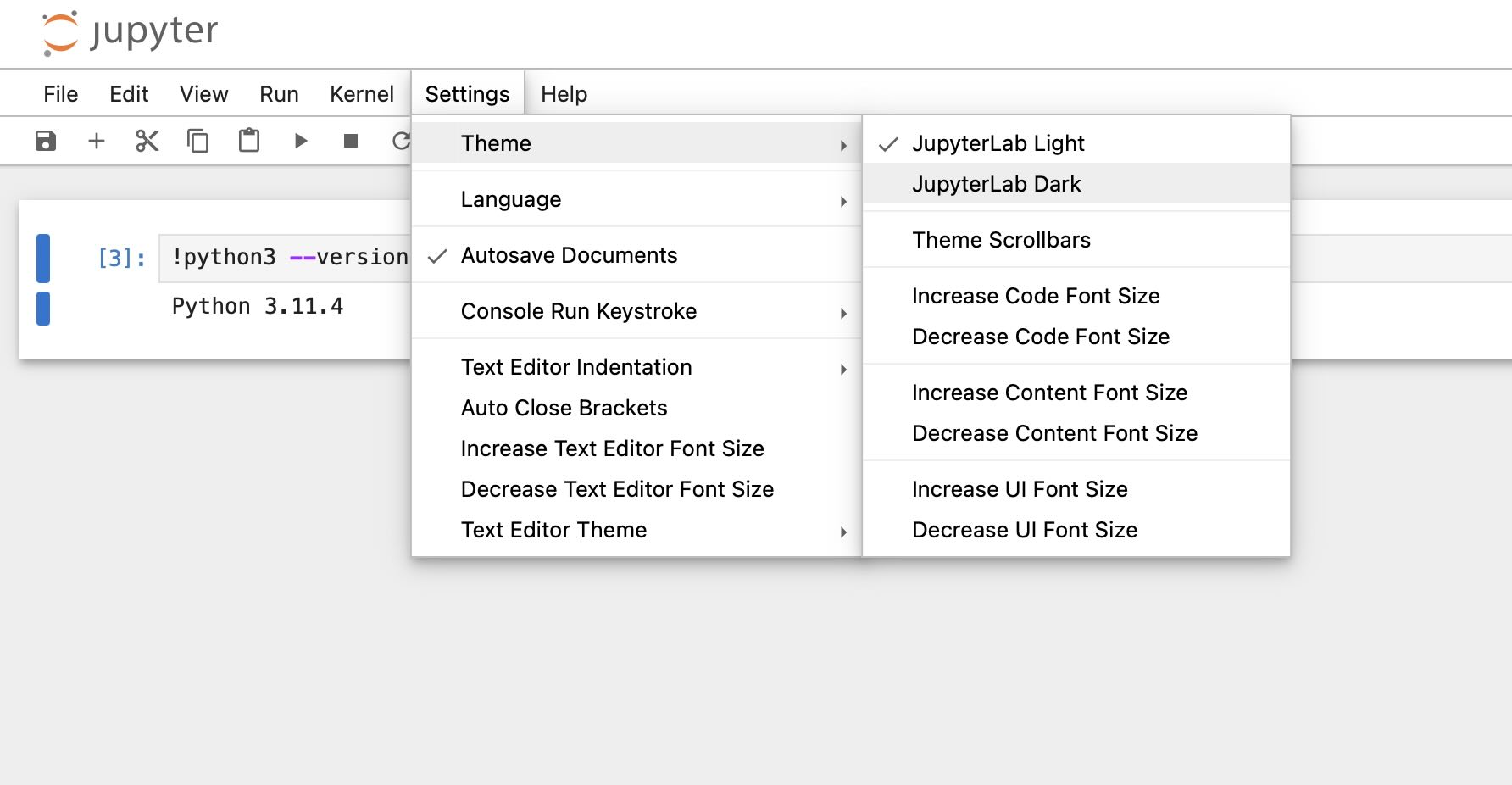Disable Autosave Documents
Viewport: 1512px width, 785px height.
[569, 255]
